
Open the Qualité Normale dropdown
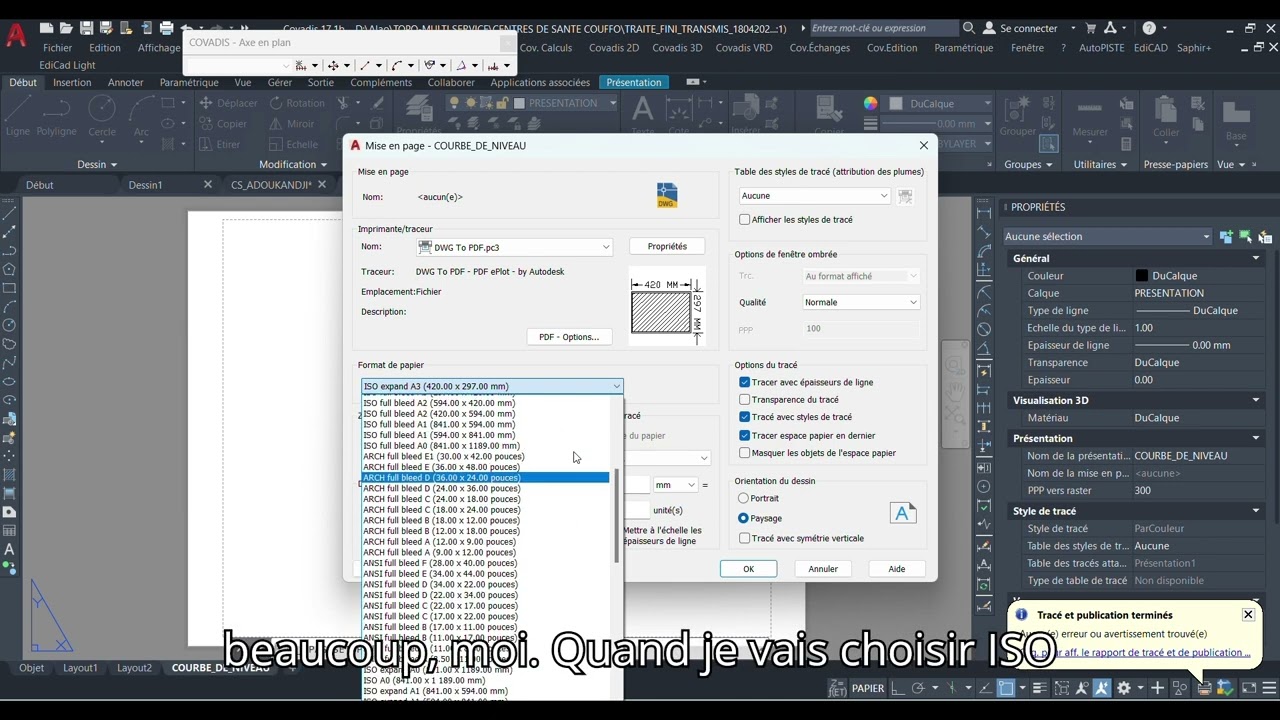point(860,302)
